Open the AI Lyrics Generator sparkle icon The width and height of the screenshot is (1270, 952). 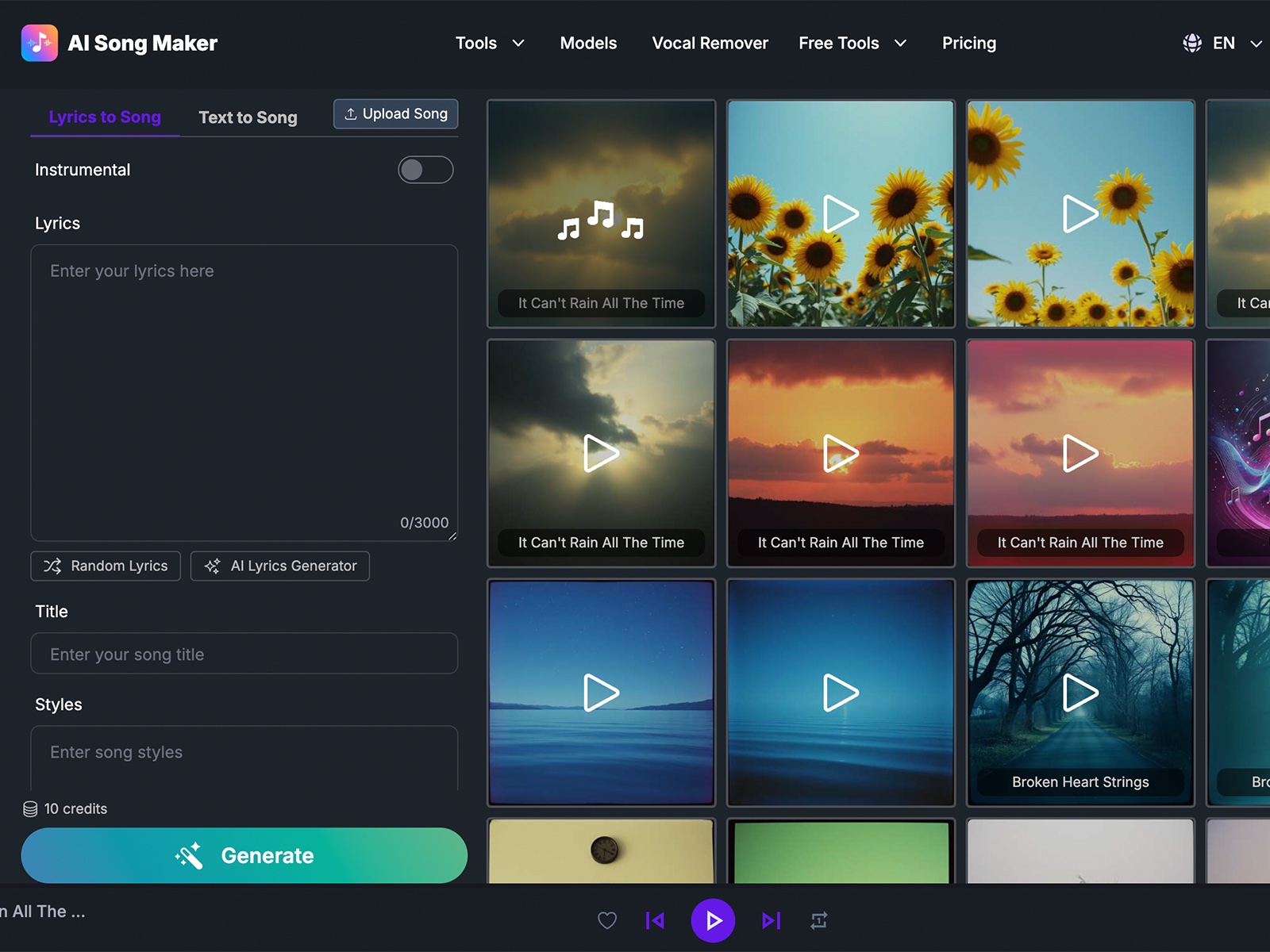pyautogui.click(x=212, y=566)
